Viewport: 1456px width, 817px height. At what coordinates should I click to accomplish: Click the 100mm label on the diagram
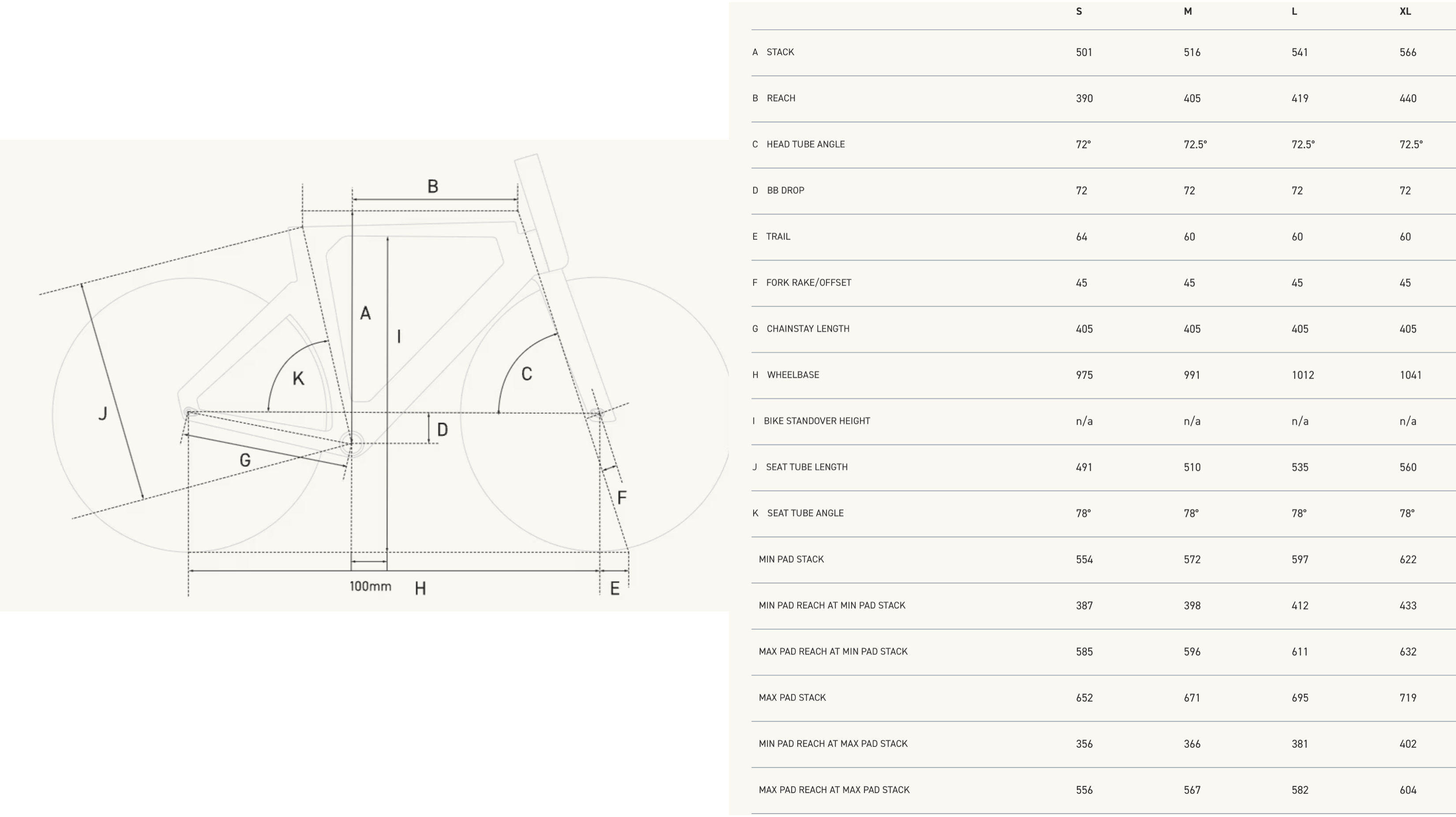tap(370, 586)
